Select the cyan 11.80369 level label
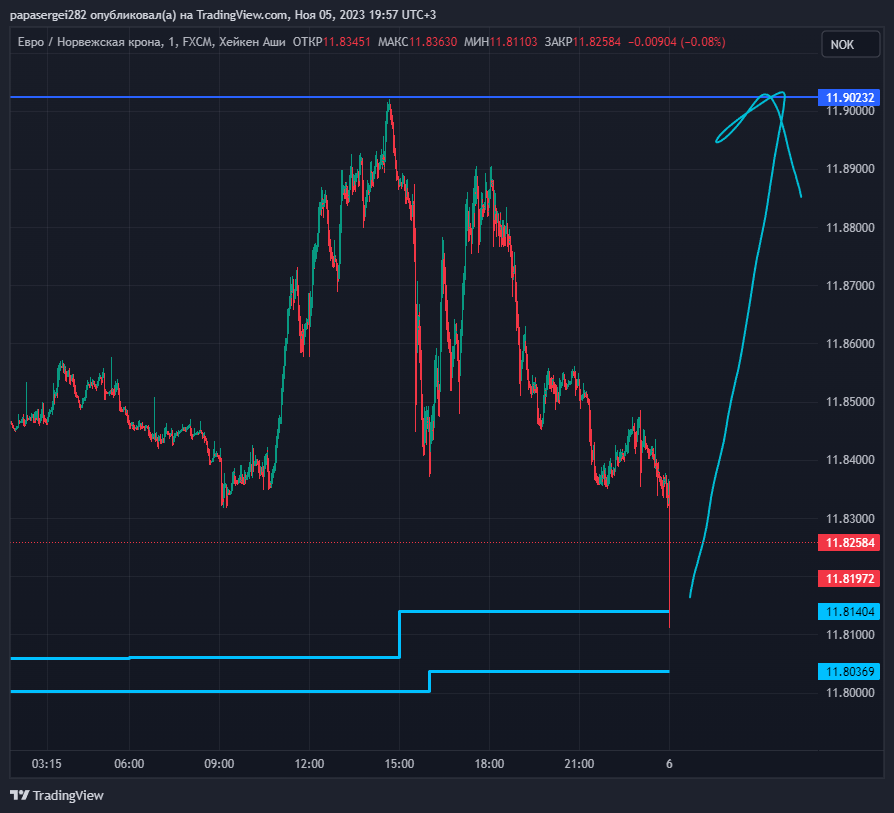894x813 pixels. click(x=849, y=672)
